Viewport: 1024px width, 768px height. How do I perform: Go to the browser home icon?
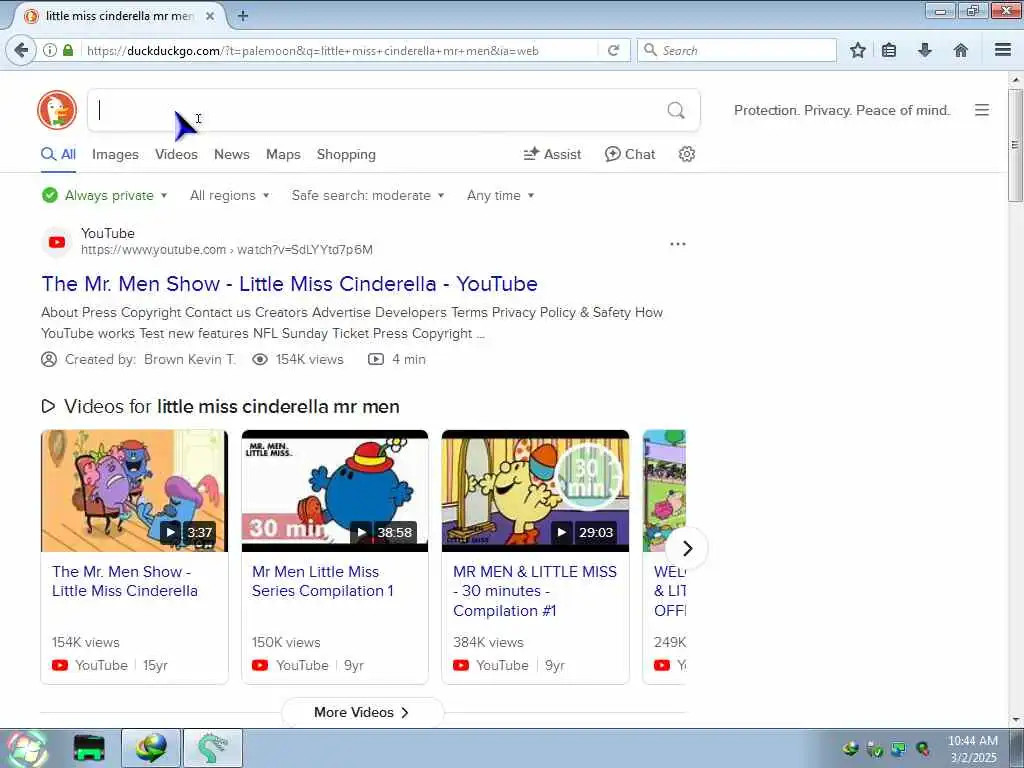click(x=961, y=50)
